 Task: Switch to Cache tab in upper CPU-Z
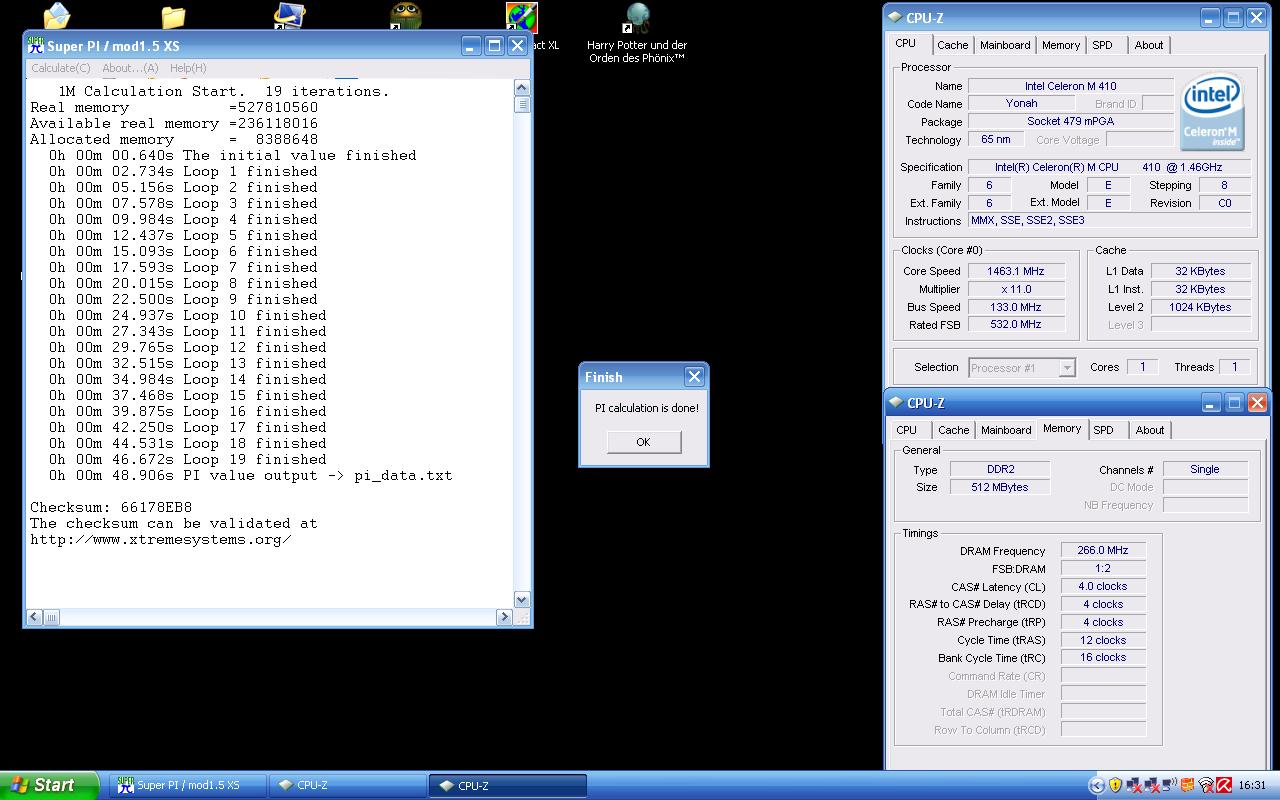point(952,45)
